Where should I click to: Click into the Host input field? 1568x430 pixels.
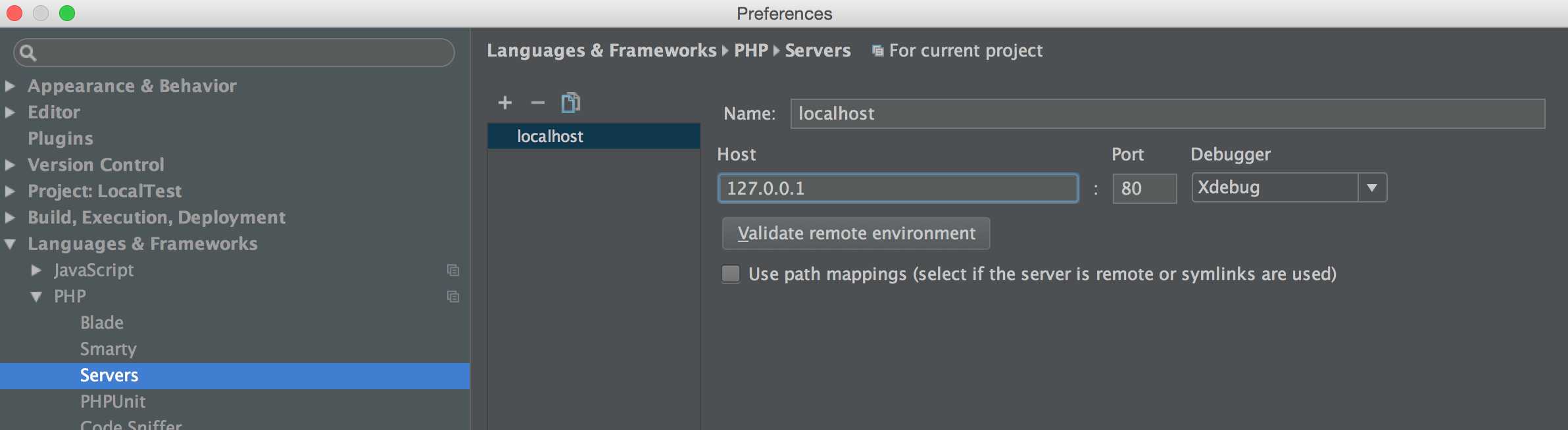898,189
